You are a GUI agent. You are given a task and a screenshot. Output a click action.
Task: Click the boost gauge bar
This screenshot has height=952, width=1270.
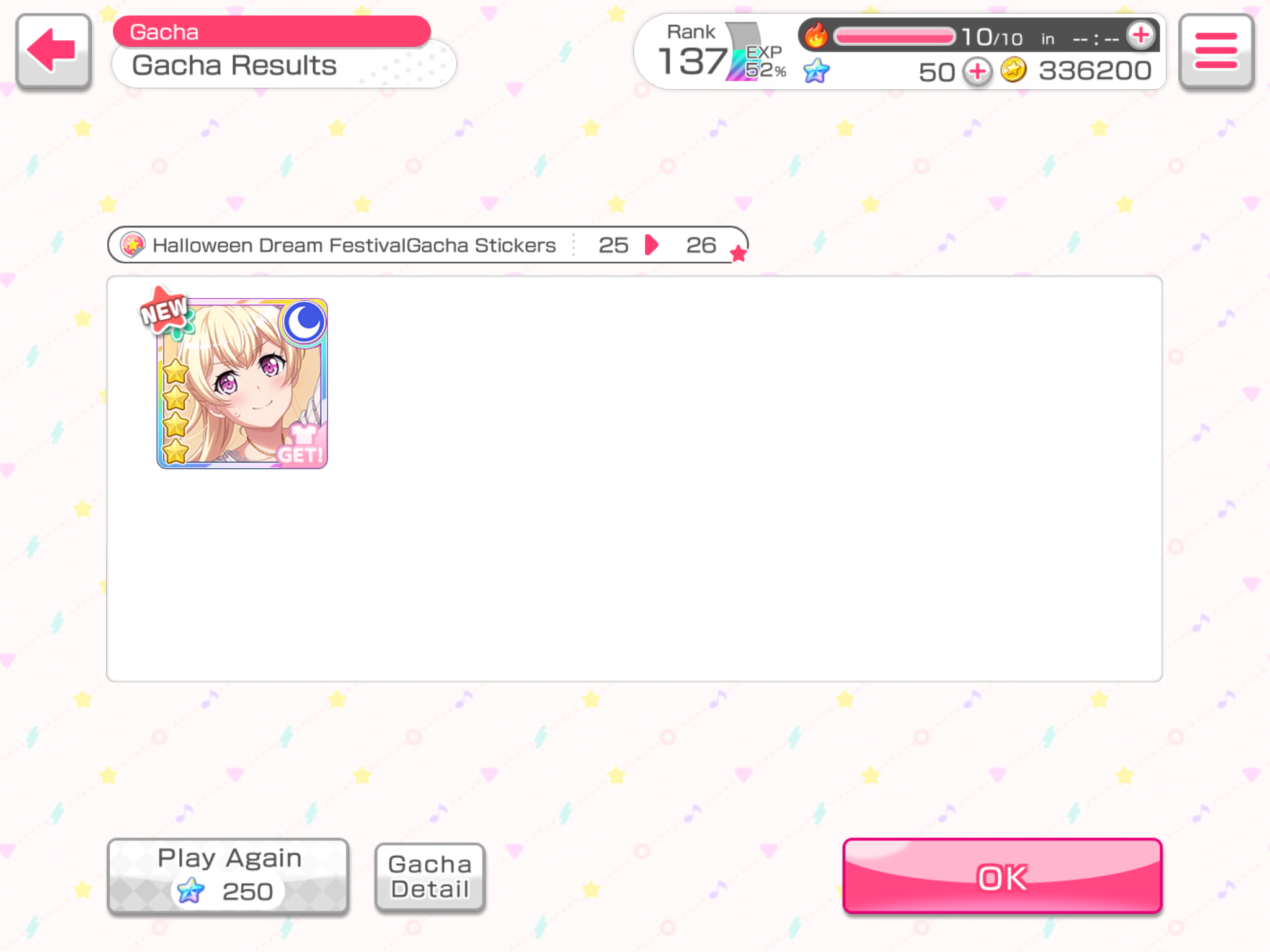pos(894,37)
